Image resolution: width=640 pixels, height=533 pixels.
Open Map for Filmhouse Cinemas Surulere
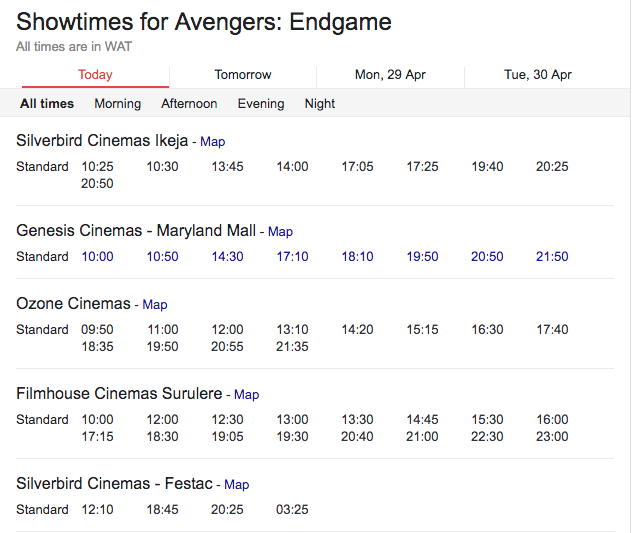246,395
